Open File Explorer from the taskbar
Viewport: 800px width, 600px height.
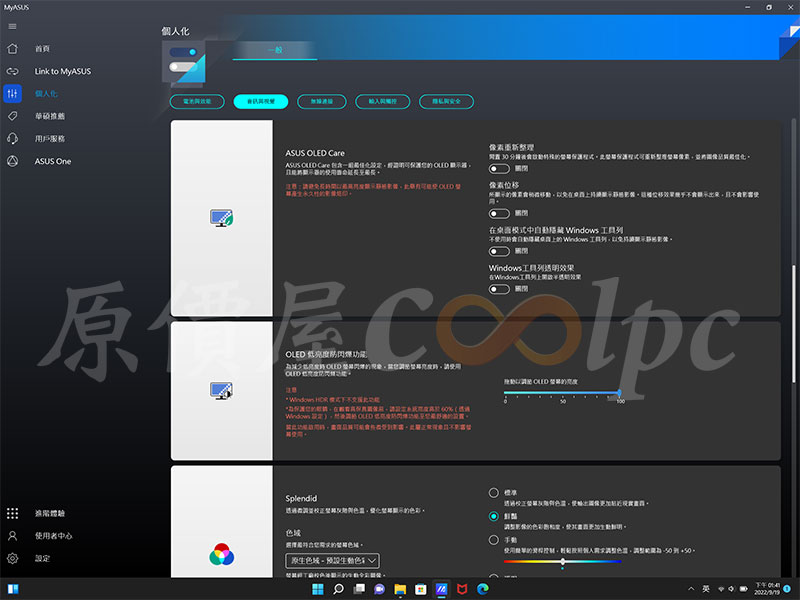tap(400, 589)
